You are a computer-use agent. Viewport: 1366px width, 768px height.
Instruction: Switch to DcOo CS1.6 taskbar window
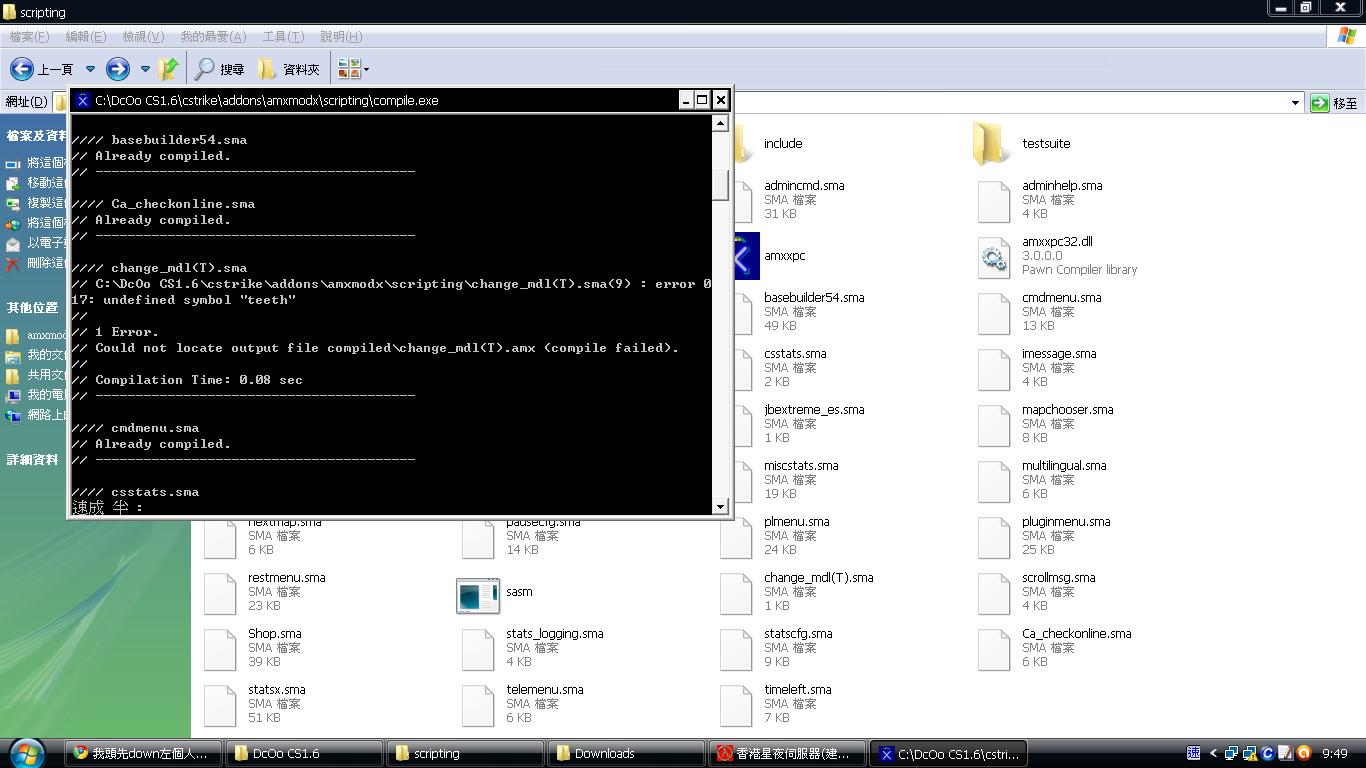[x=304, y=753]
